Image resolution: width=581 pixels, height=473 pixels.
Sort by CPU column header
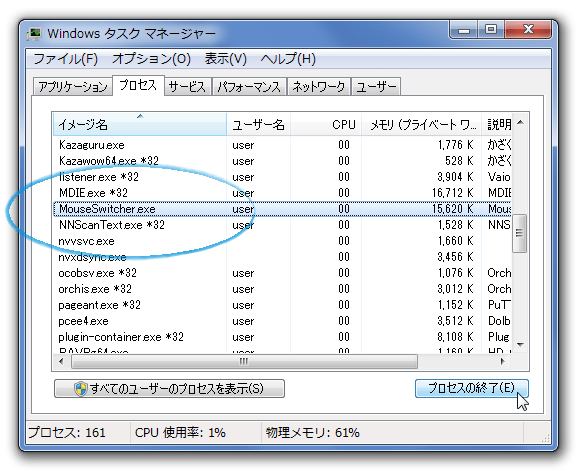point(326,124)
